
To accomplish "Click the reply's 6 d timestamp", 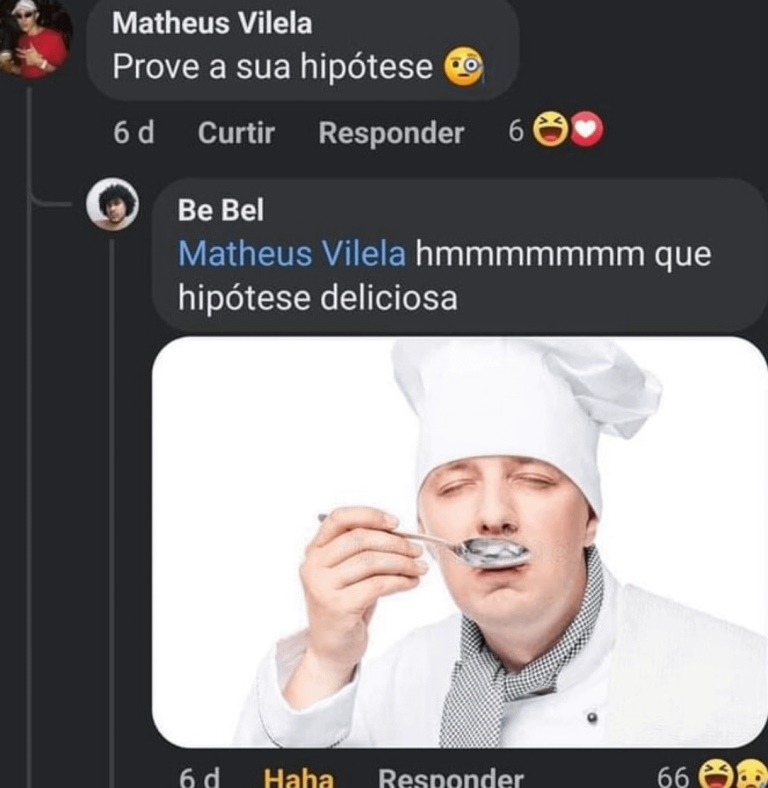I will 200,777.
